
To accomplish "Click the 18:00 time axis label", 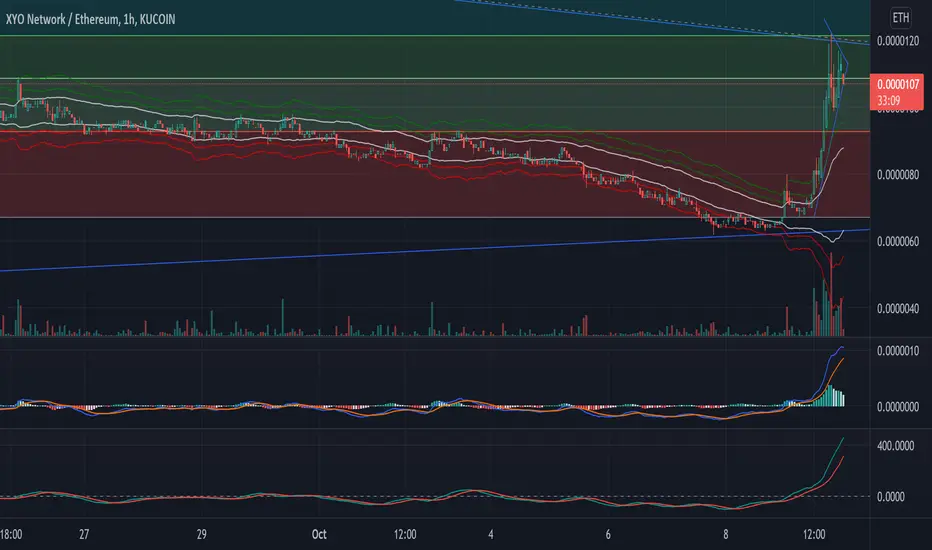I will [11, 535].
